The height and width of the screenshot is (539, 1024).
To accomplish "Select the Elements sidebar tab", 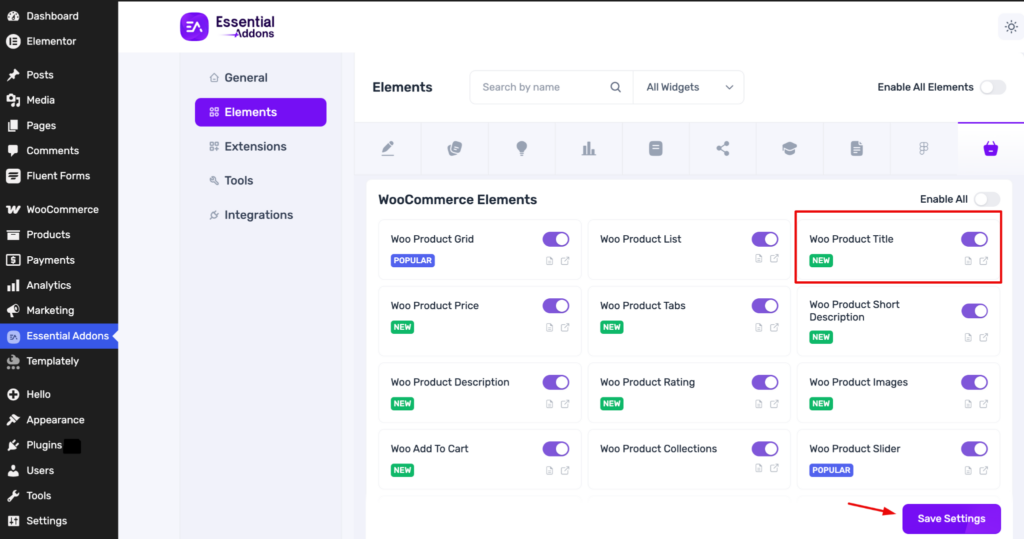I will pyautogui.click(x=261, y=112).
